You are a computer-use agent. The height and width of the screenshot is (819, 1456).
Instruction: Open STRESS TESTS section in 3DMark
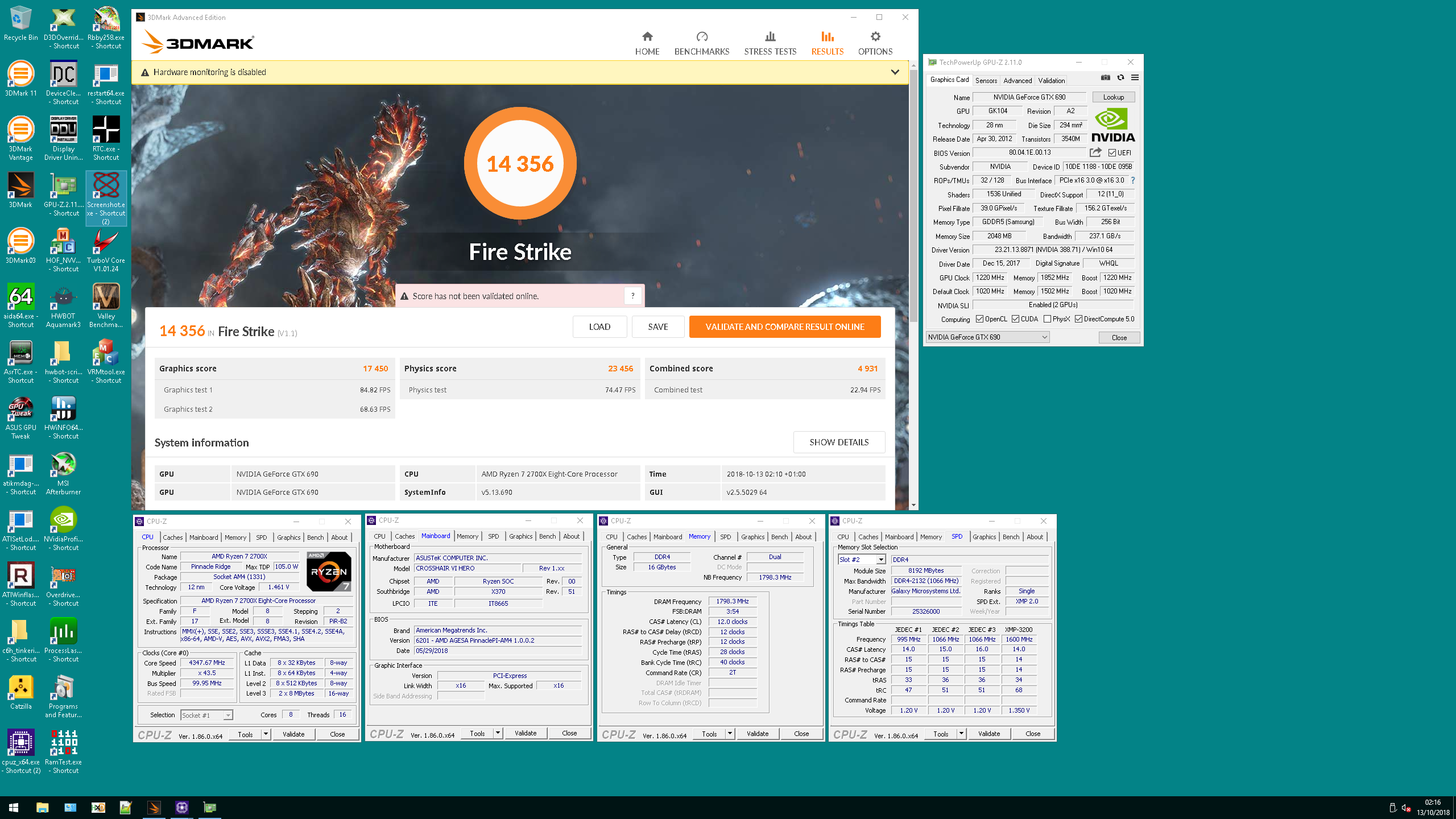pyautogui.click(x=770, y=44)
